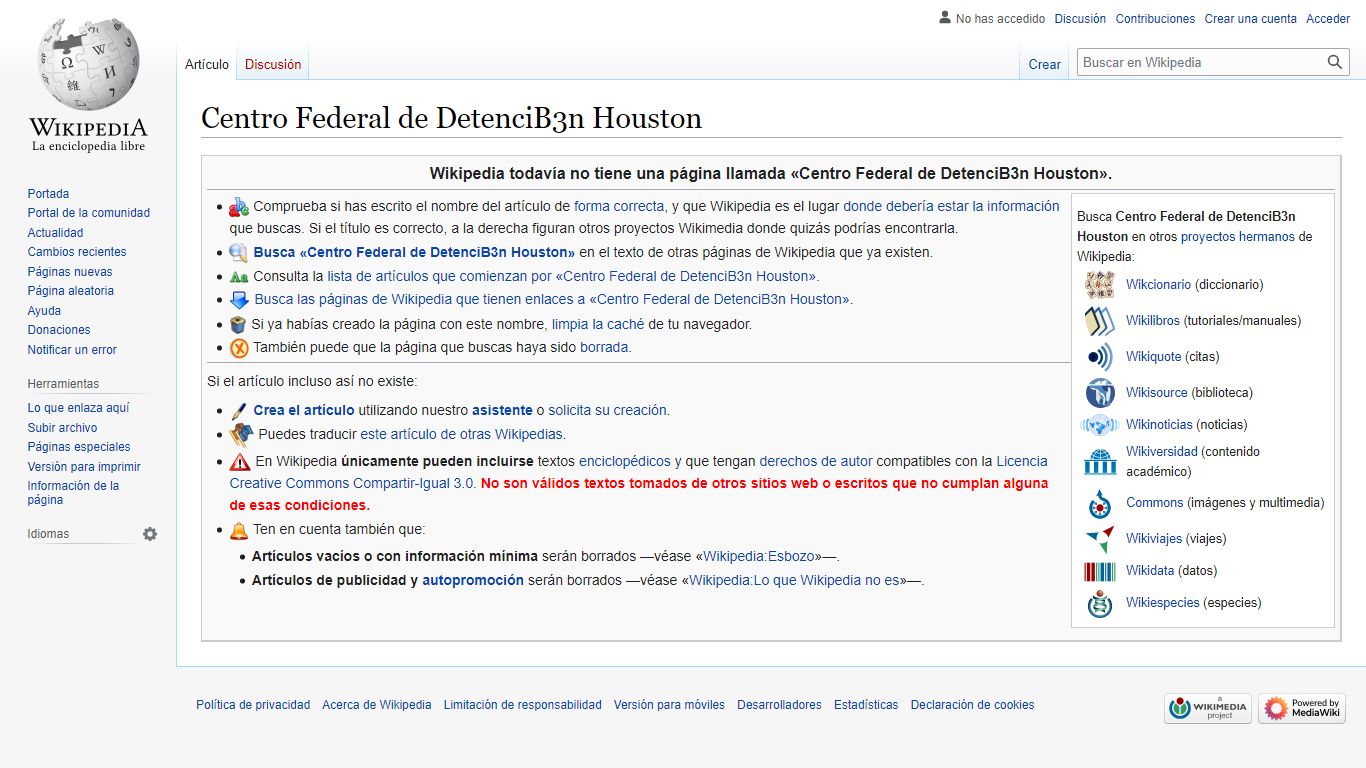Switch to the Artículo tab
This screenshot has height=768, width=1366.
[x=207, y=64]
